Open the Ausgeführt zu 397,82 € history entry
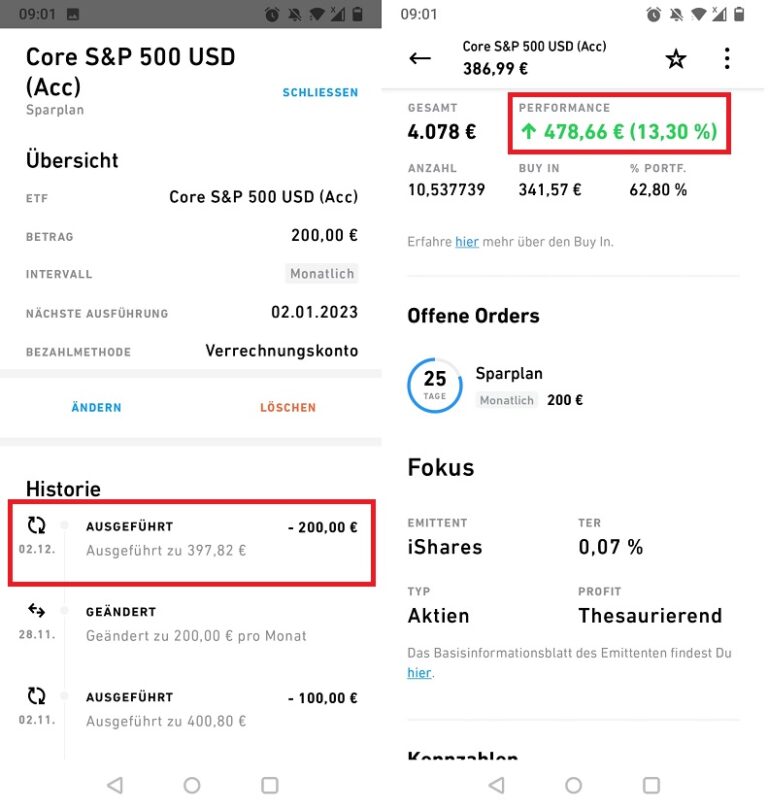 (190, 540)
